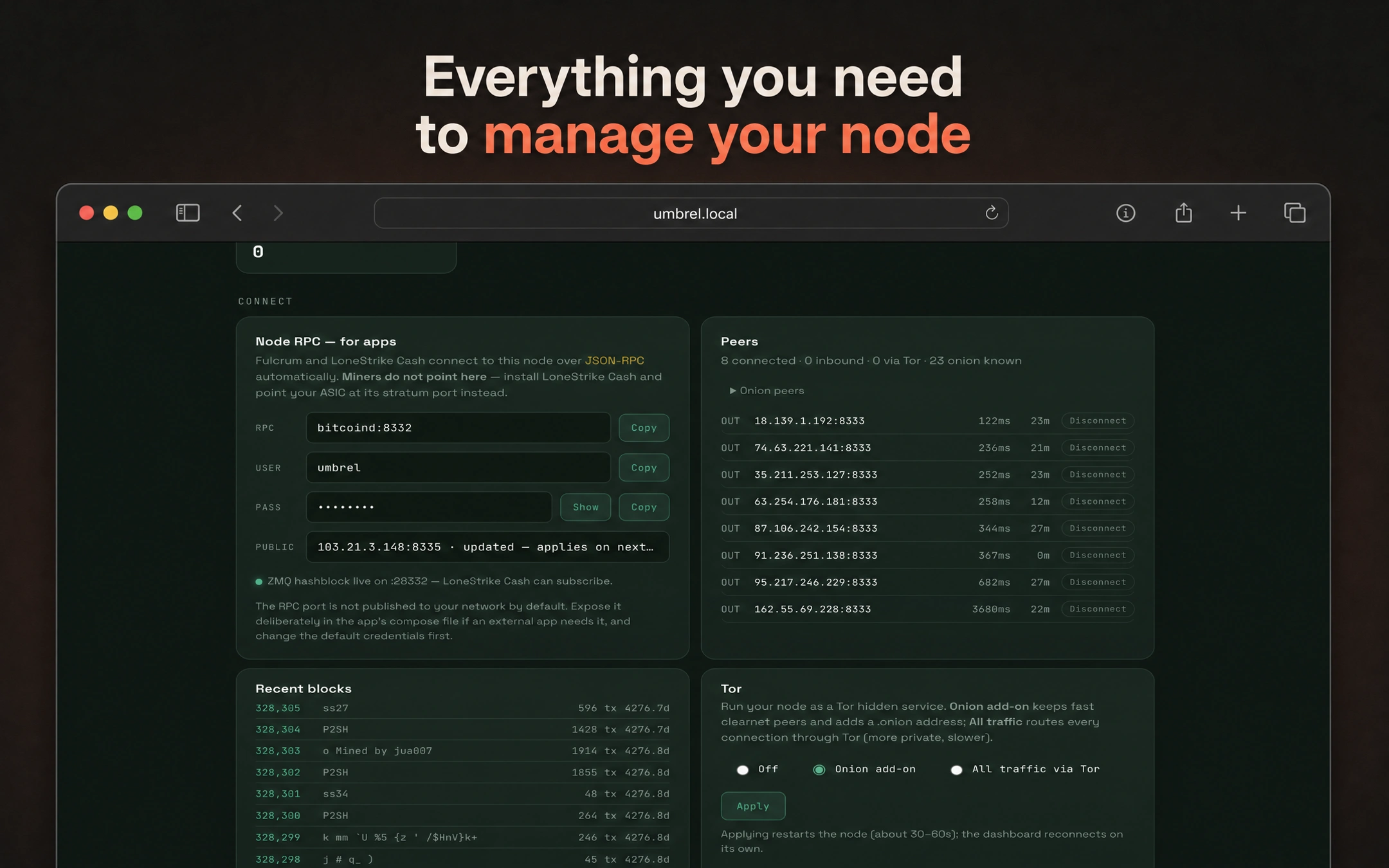Open a new tab with plus icon
The height and width of the screenshot is (868, 1389).
1238,213
